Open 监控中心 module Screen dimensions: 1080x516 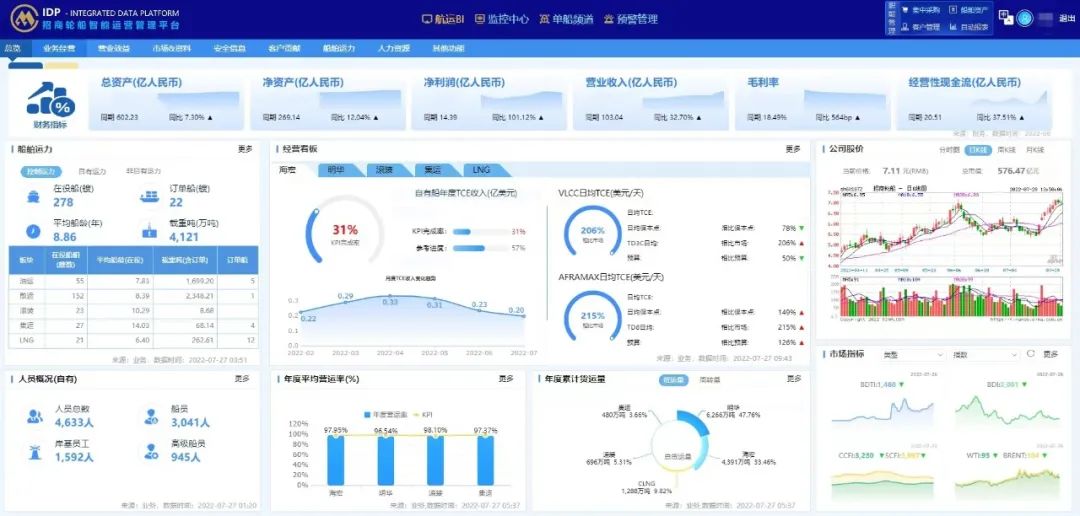[501, 19]
